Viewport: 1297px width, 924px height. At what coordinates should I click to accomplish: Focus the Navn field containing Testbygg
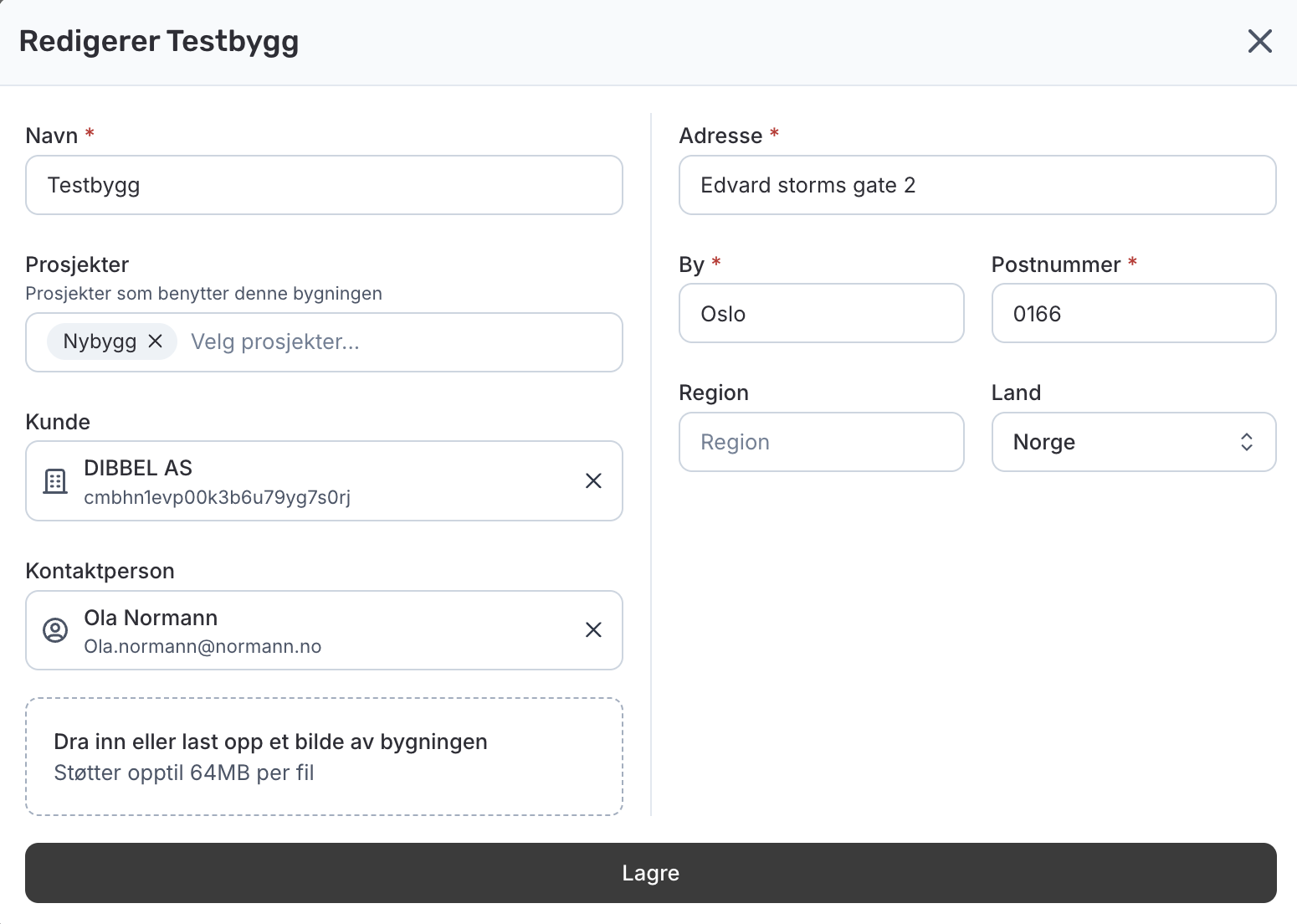click(x=324, y=185)
